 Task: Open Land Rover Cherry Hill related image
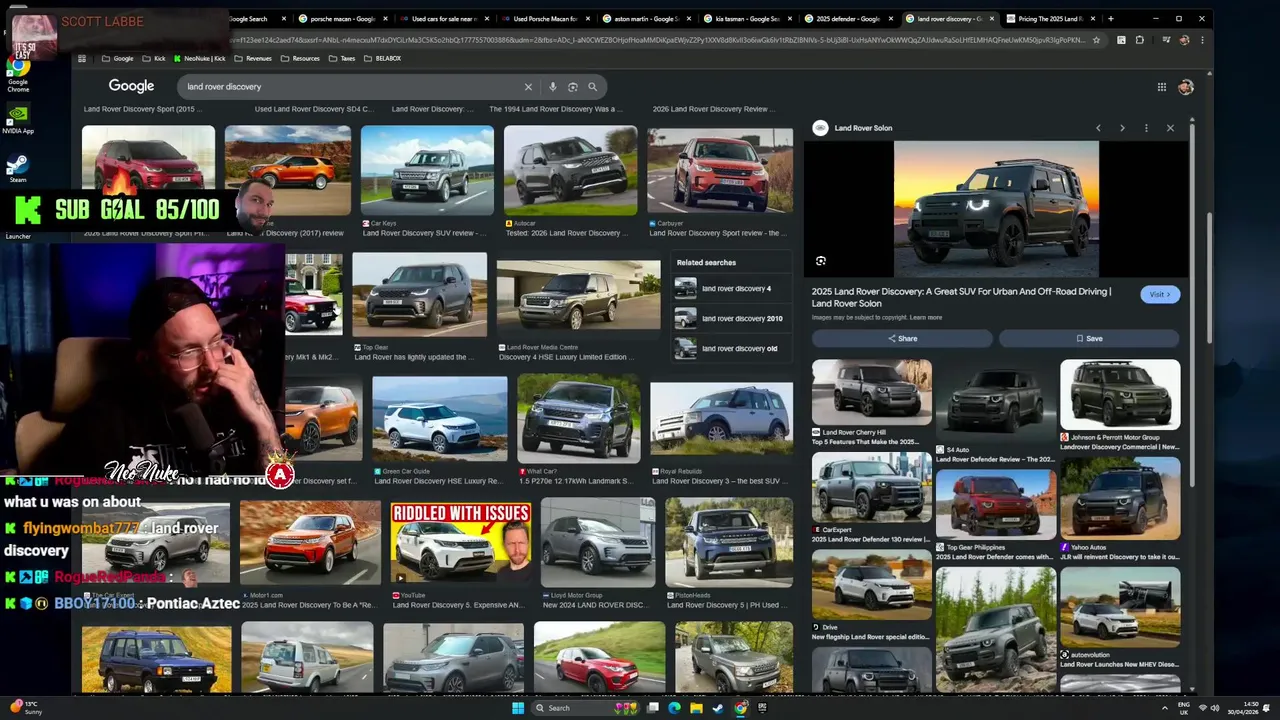(x=871, y=392)
